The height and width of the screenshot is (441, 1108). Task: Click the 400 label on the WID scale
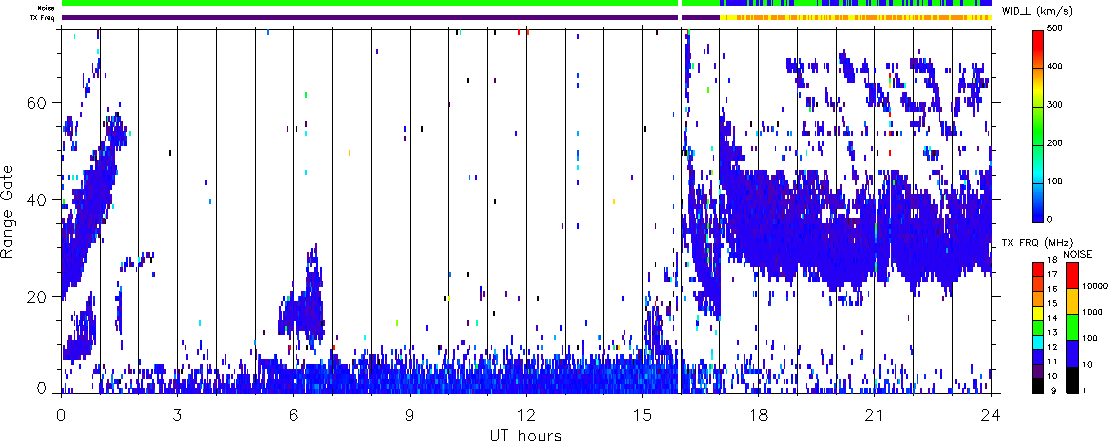click(1056, 68)
